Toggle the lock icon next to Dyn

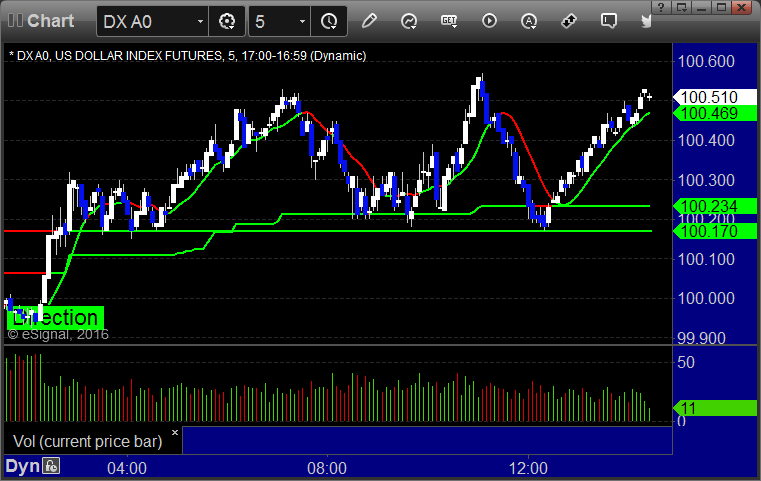51,466
